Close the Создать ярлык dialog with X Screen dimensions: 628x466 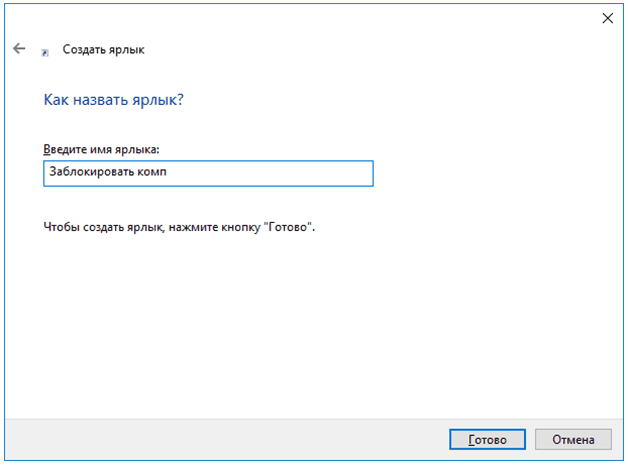tap(608, 18)
